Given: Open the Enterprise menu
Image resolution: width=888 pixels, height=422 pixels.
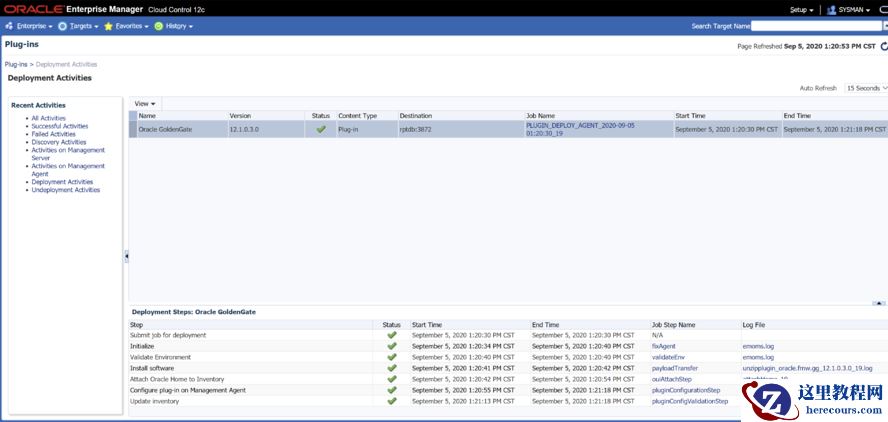Looking at the screenshot, I should 30,26.
